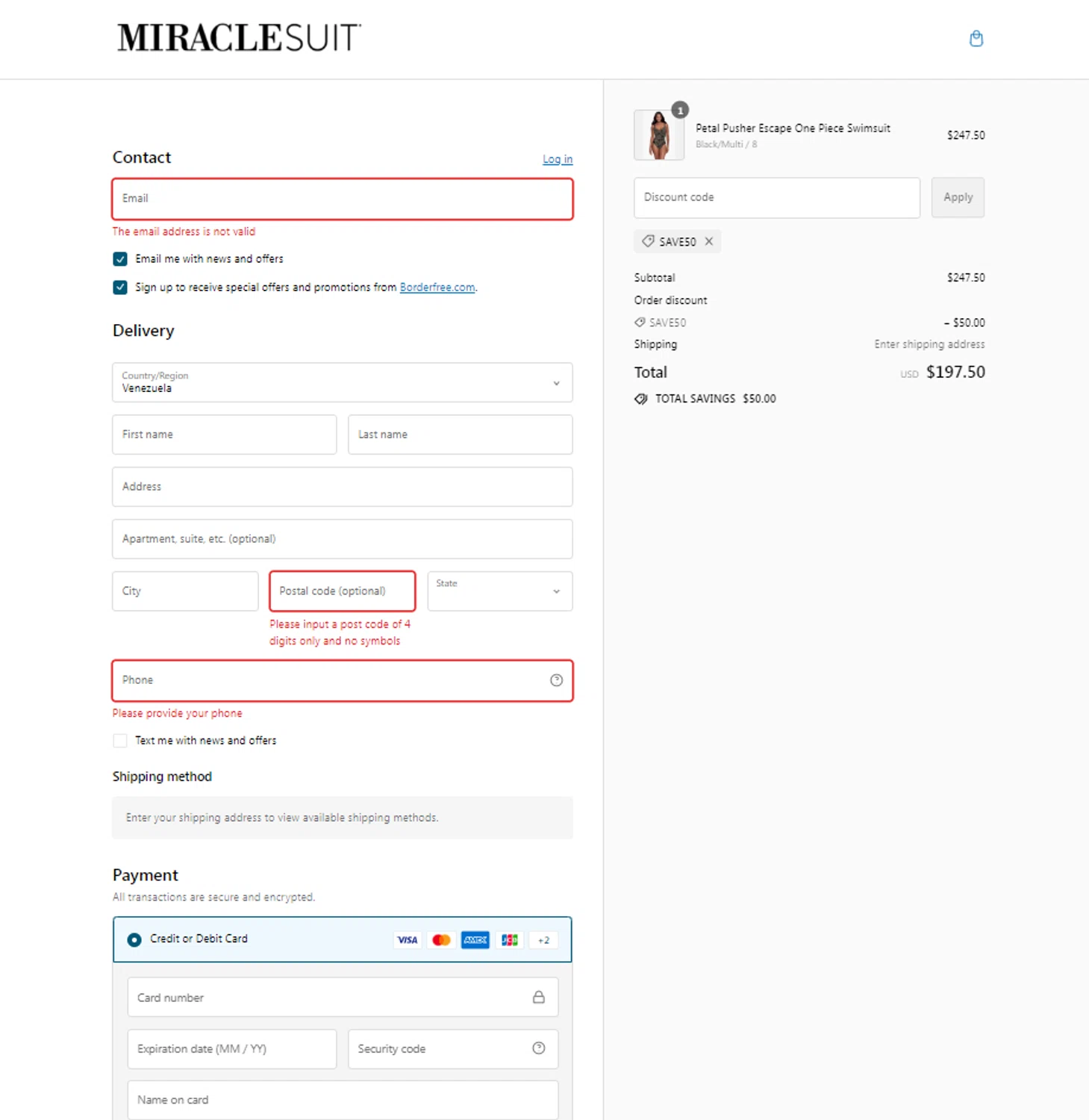Click the shipping method placeholder notice
This screenshot has height=1120, width=1089.
pos(343,818)
